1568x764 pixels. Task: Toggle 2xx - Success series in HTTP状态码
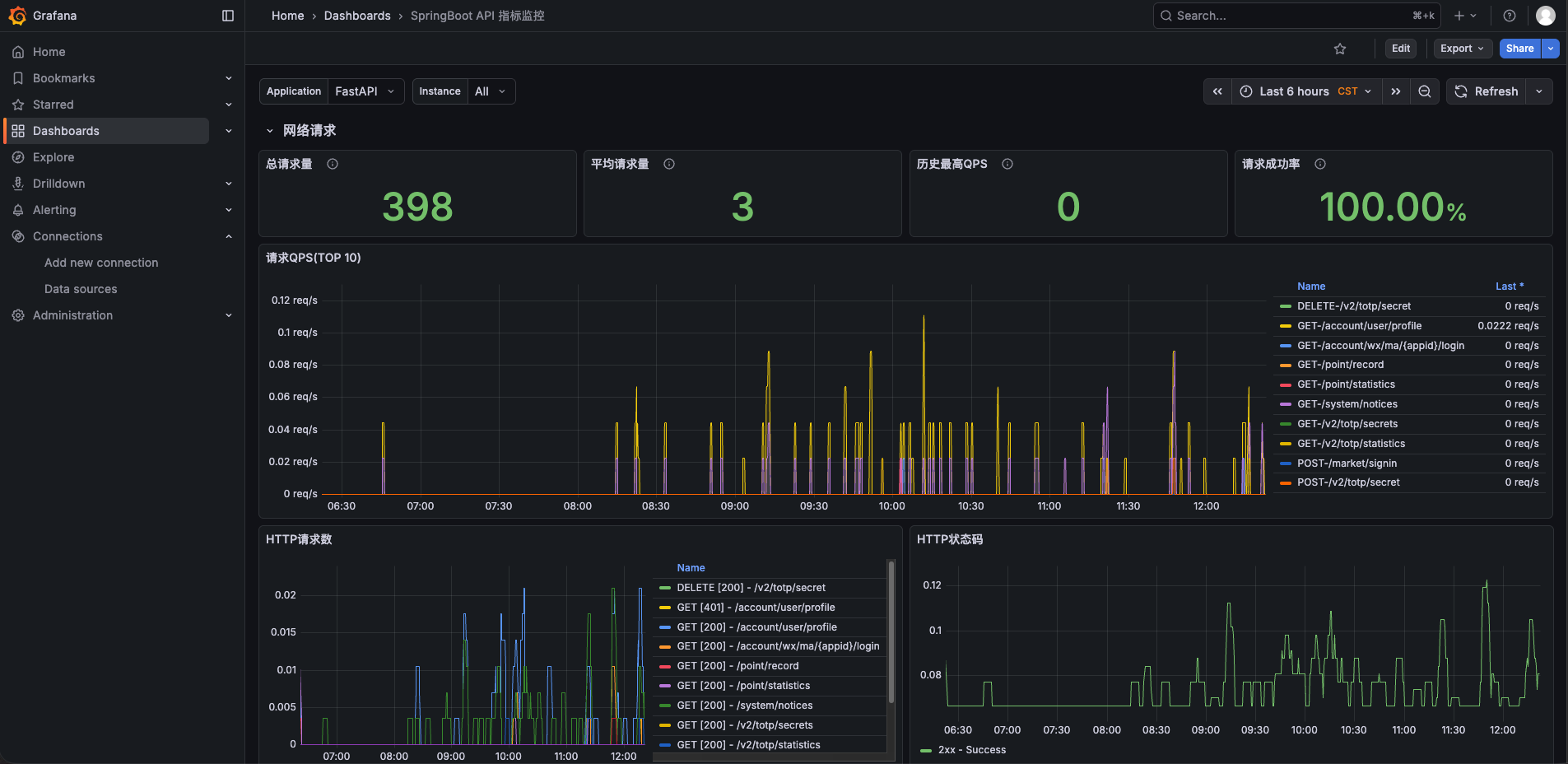tap(972, 750)
